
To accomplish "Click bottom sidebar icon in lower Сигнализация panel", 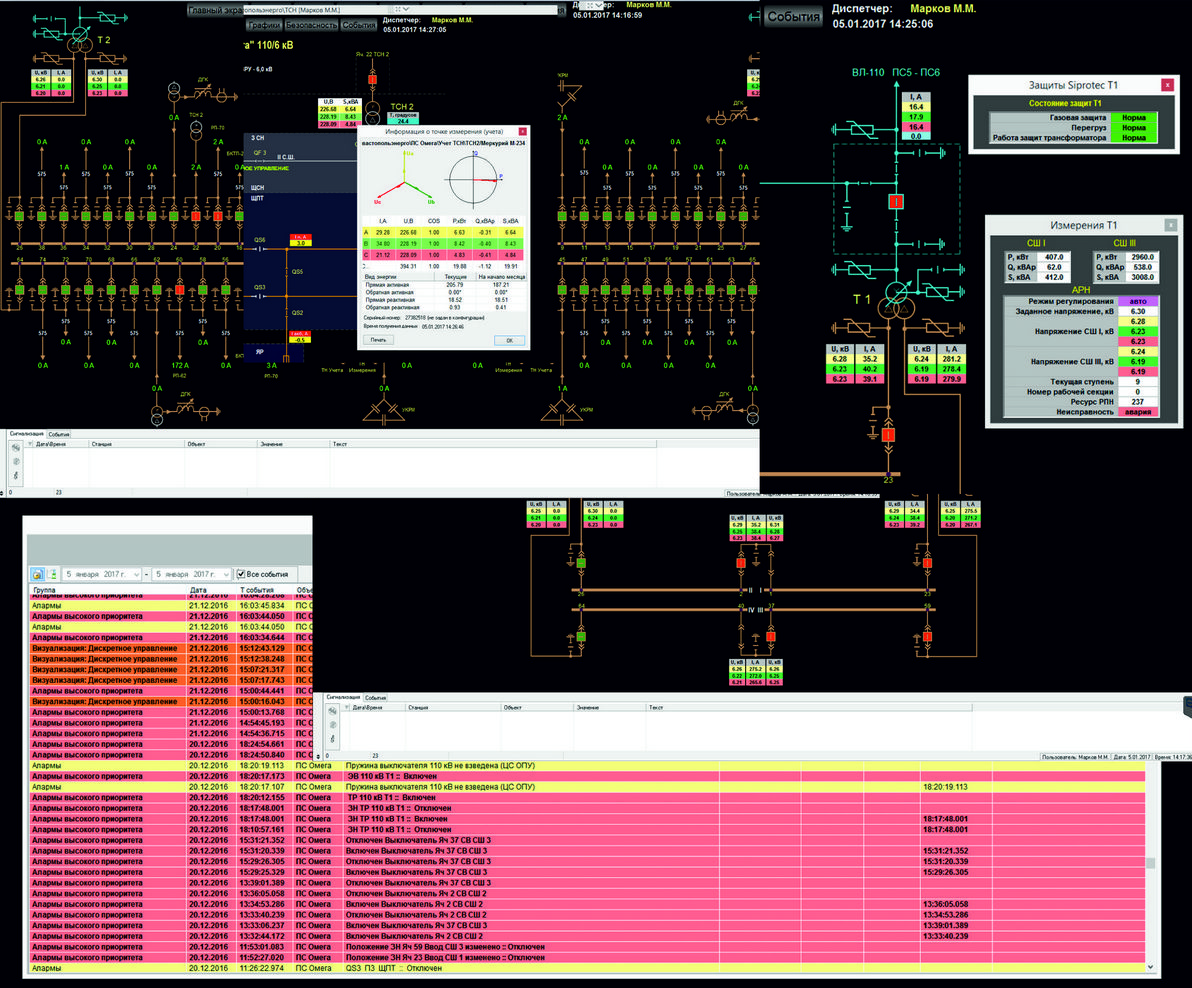I will tap(332, 739).
